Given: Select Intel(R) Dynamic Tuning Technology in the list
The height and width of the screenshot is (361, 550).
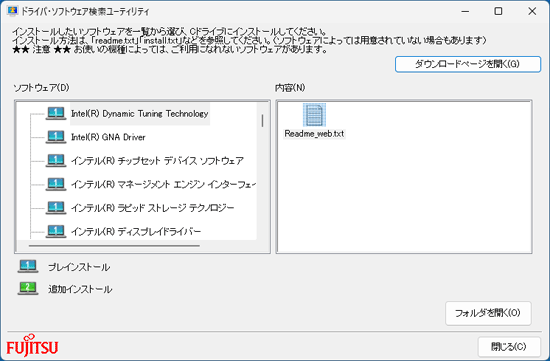Looking at the screenshot, I should 140,114.
